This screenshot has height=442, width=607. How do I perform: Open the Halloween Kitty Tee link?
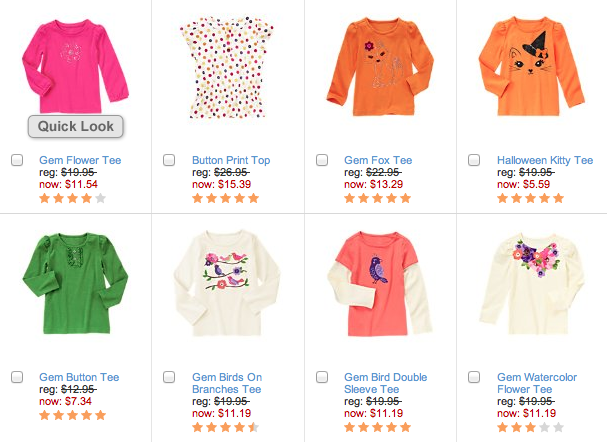(545, 160)
